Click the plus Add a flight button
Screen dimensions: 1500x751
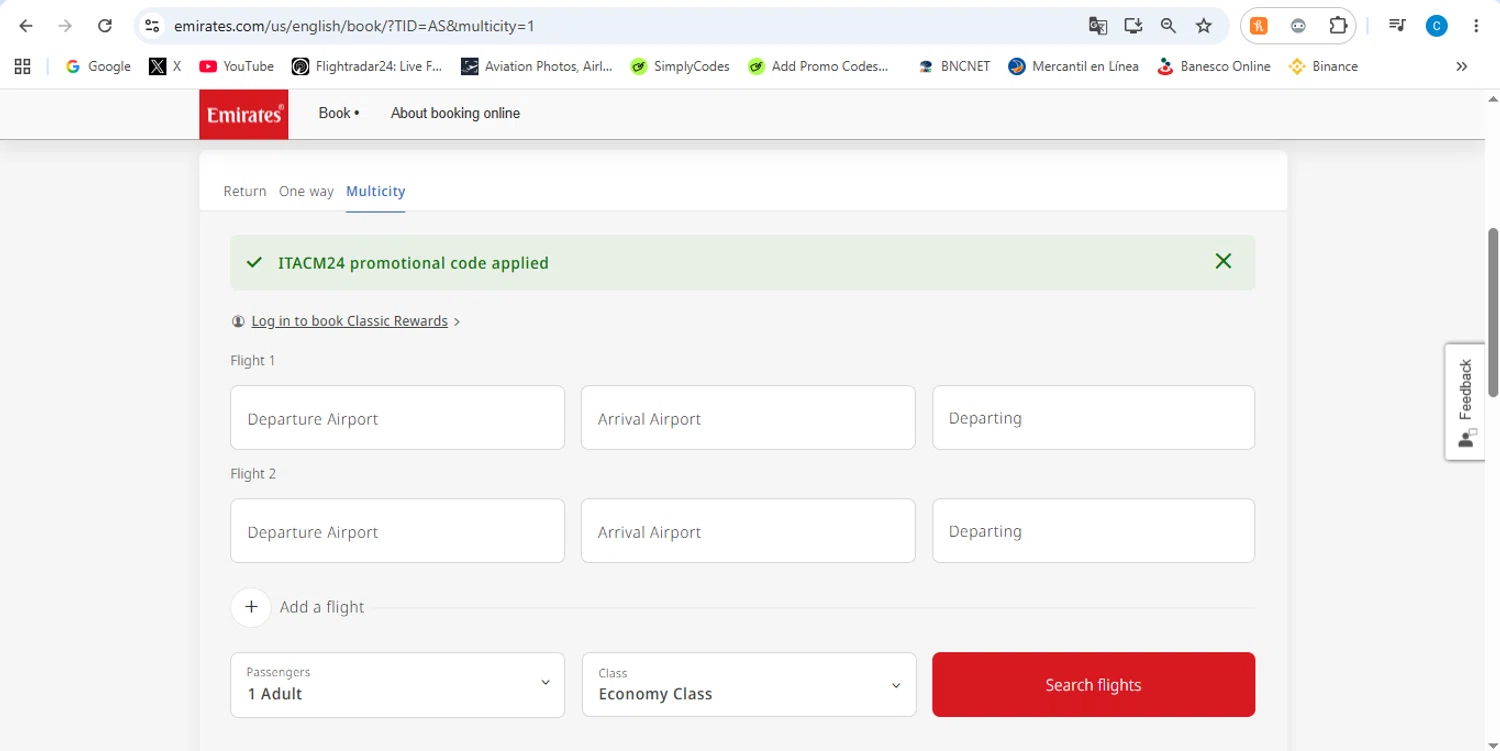[251, 607]
